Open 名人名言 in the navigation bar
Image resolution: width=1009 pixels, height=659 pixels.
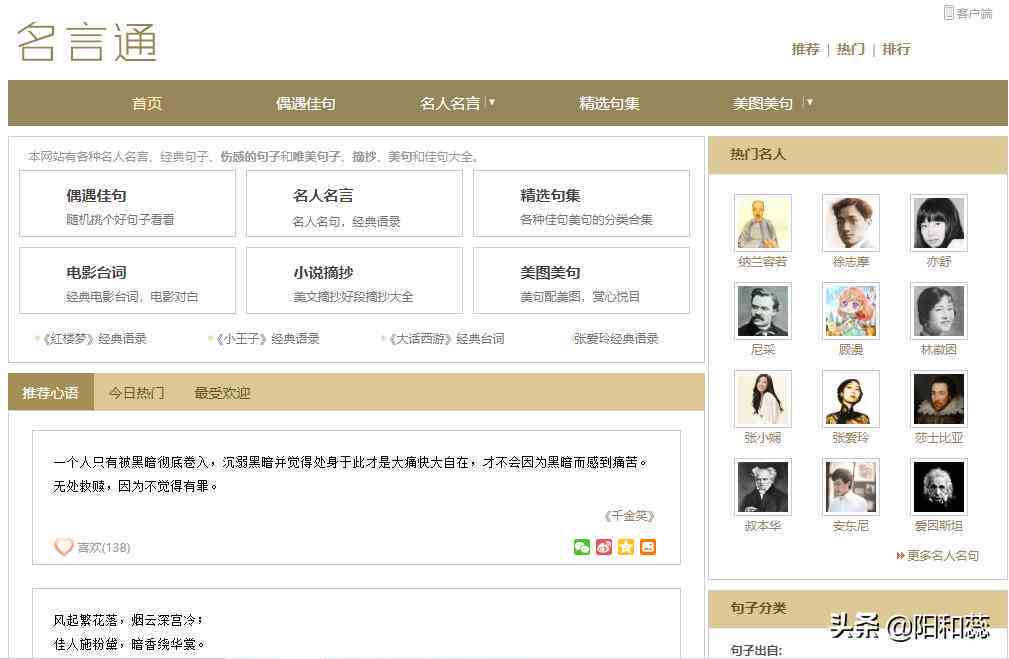click(450, 103)
